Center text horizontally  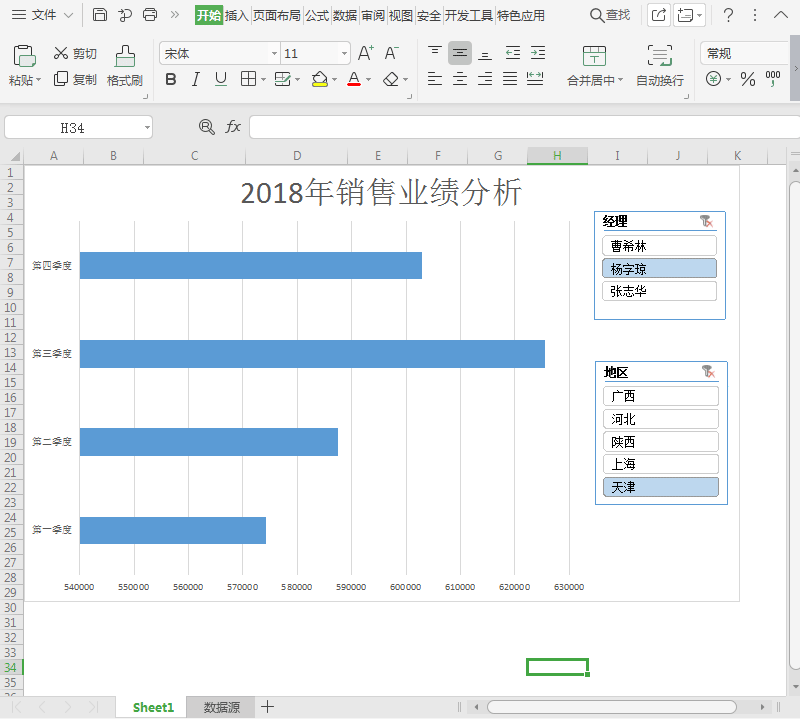point(460,79)
